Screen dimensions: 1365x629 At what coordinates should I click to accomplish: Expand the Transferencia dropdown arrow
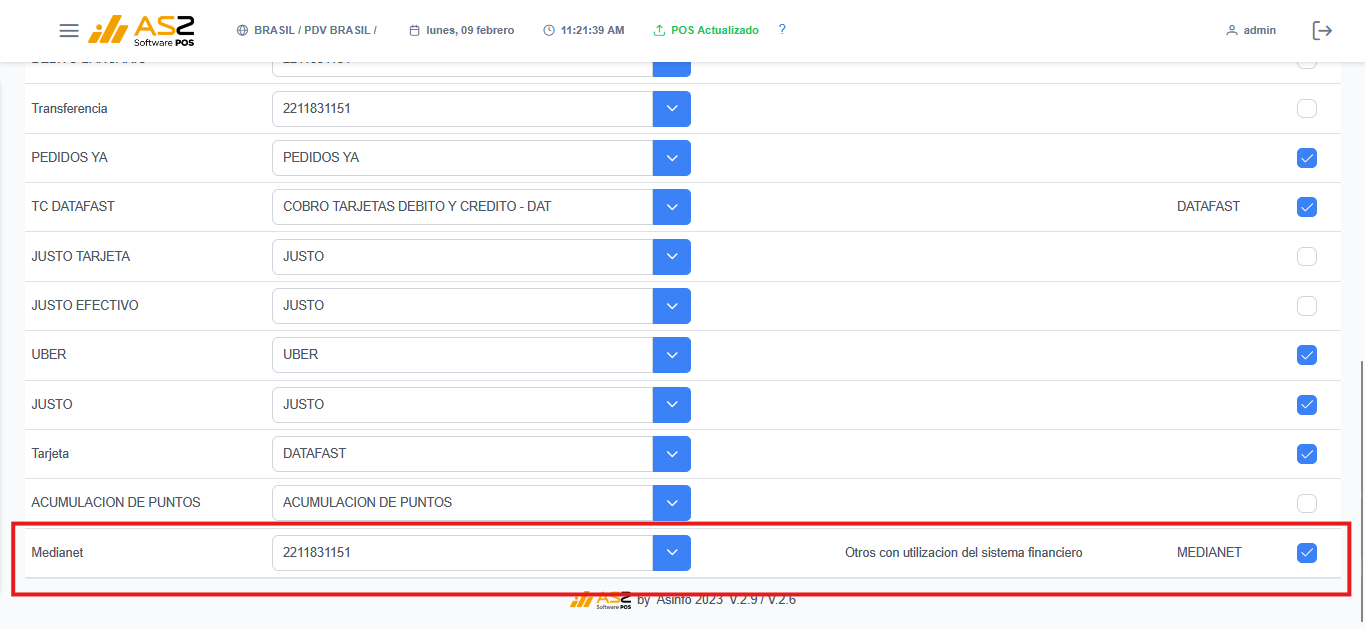[x=672, y=109]
